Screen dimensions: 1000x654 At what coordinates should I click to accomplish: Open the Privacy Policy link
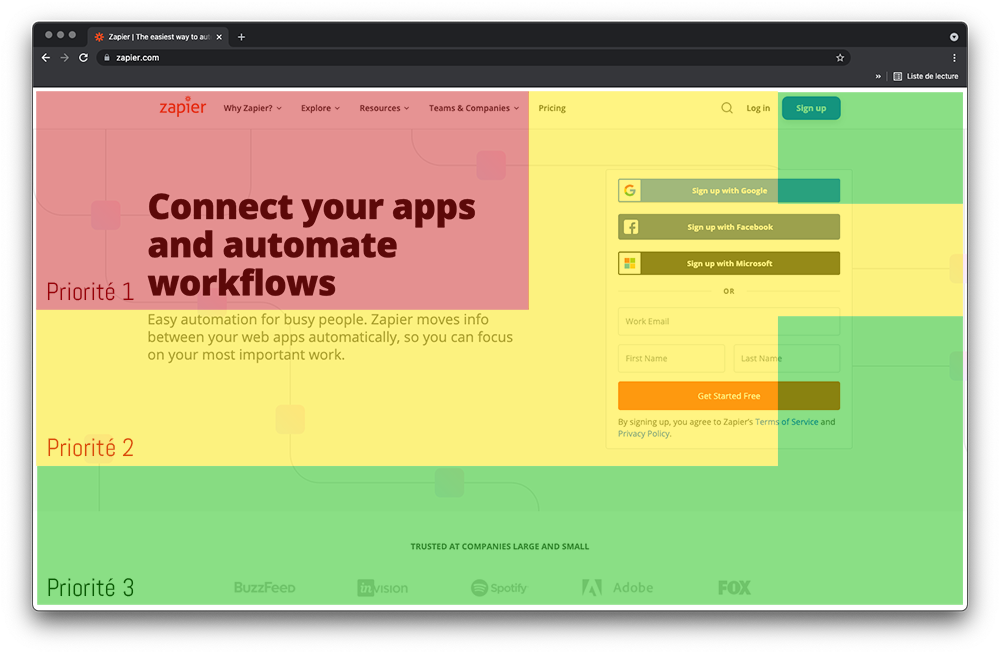[643, 433]
